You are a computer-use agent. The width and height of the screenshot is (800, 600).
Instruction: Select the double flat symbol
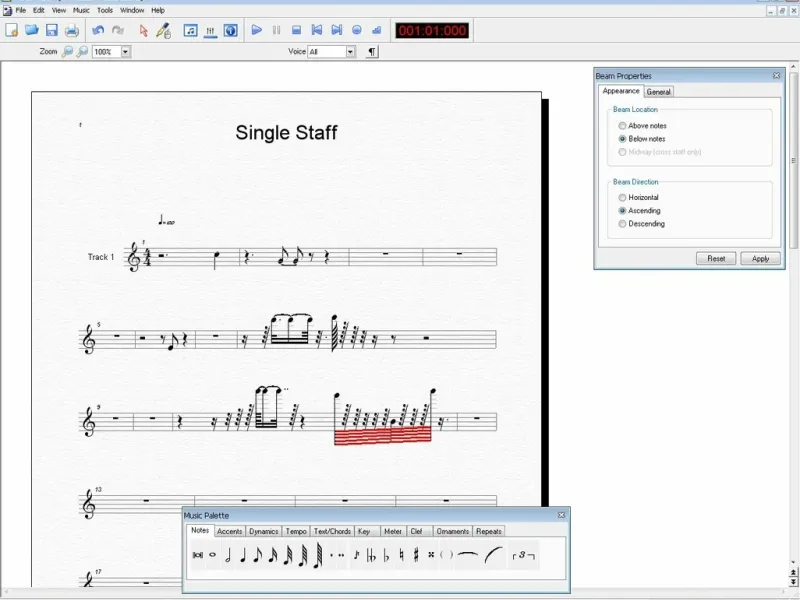pos(371,555)
